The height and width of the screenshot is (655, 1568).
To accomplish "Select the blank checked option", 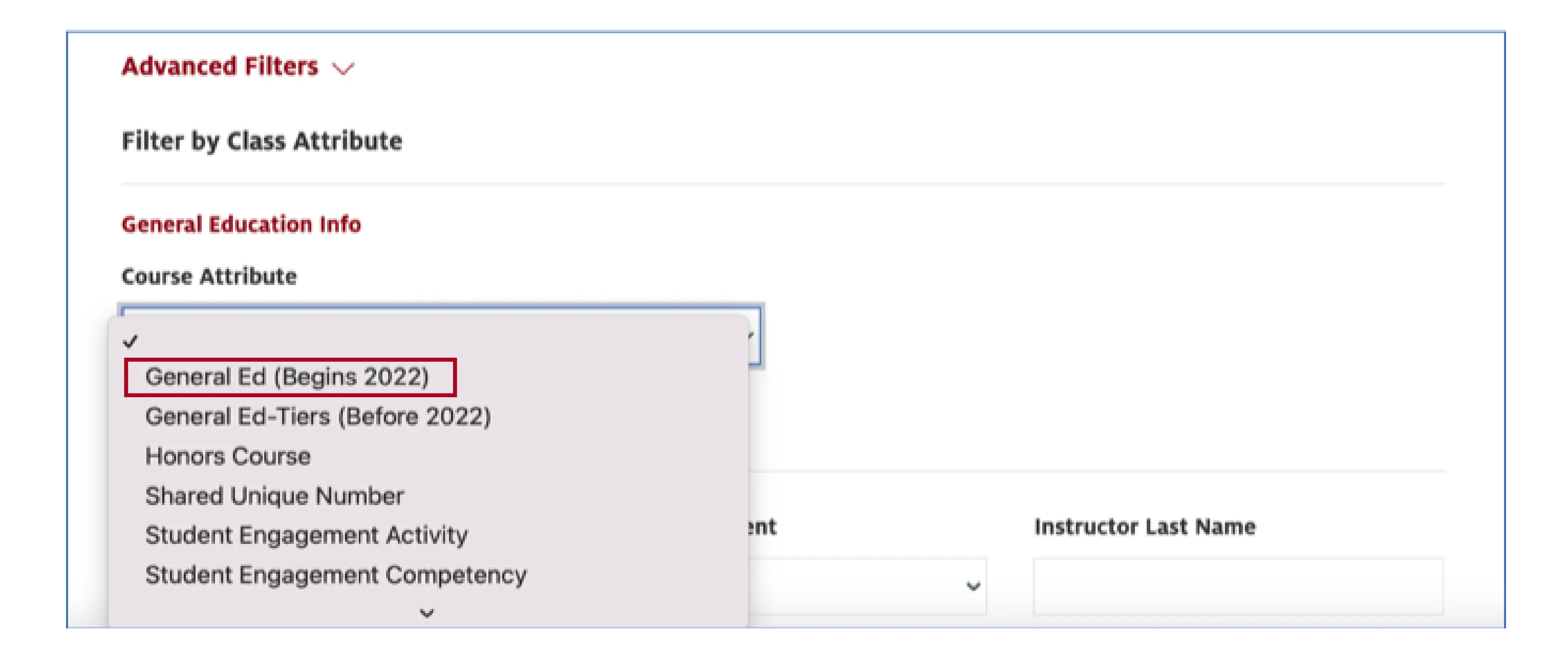I will 428,341.
